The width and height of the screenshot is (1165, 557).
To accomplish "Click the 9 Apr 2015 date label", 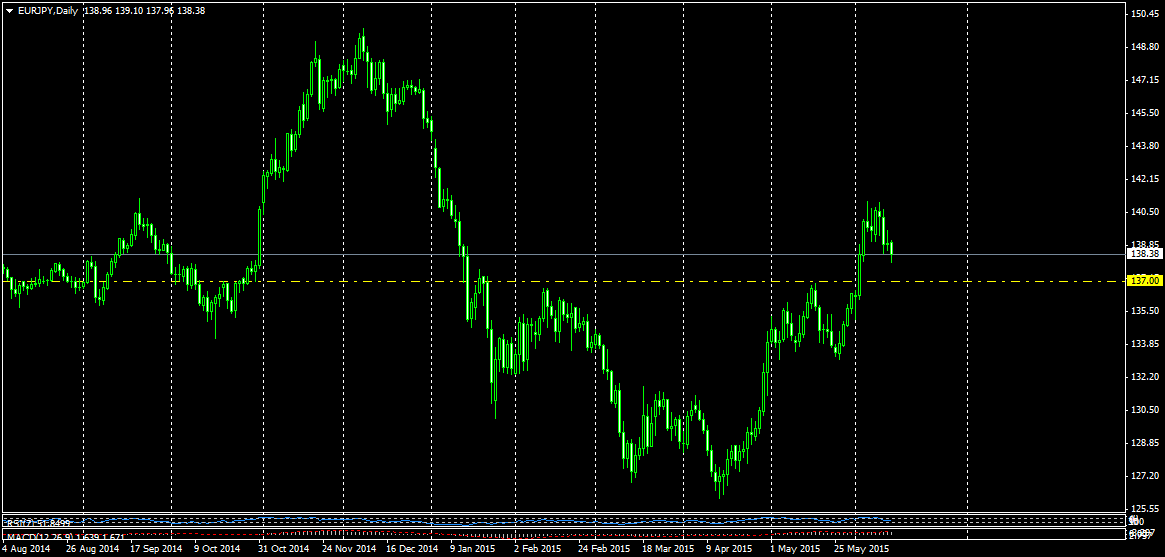I will pos(728,550).
